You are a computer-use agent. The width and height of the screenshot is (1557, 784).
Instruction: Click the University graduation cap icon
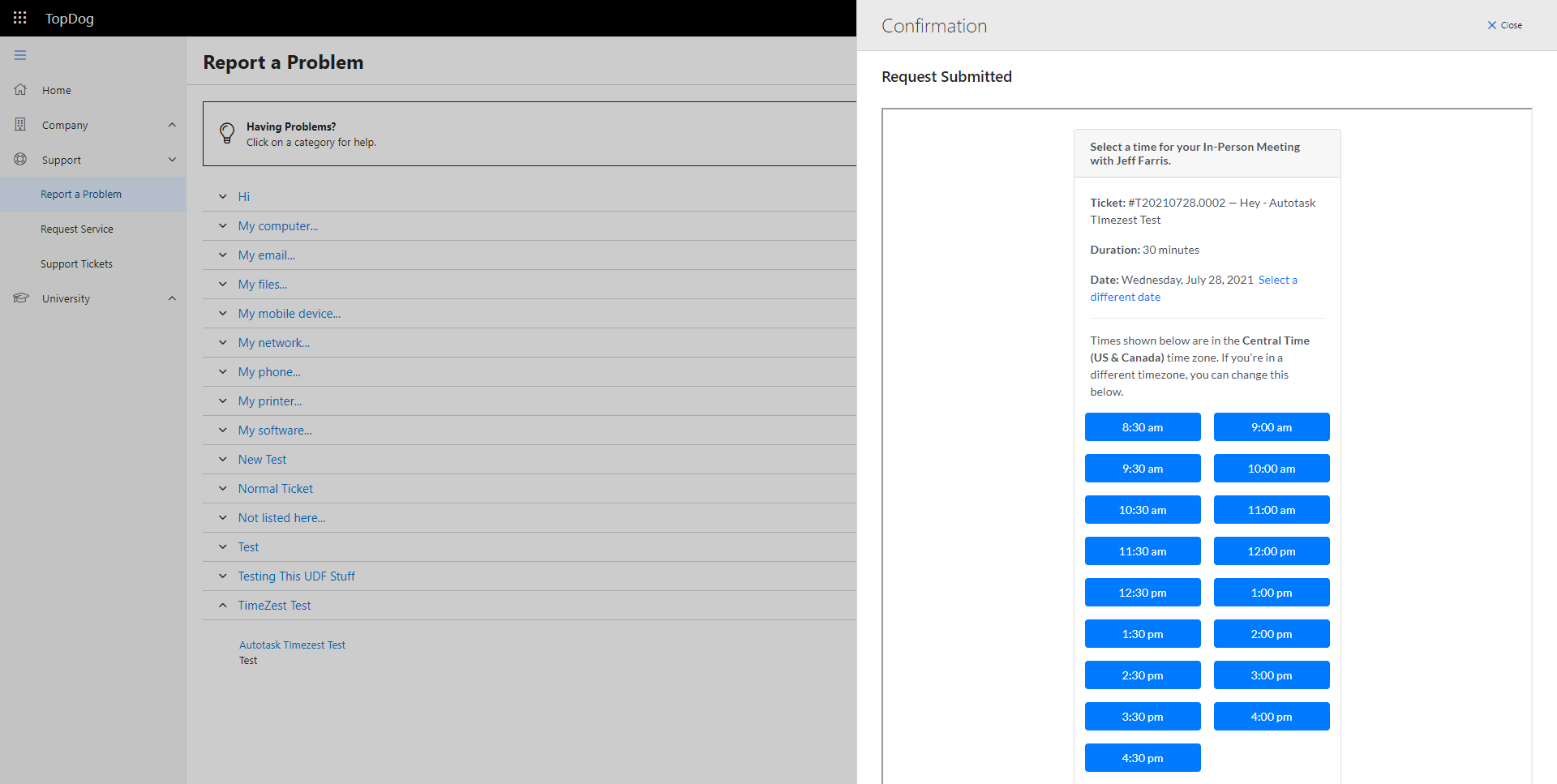(21, 298)
